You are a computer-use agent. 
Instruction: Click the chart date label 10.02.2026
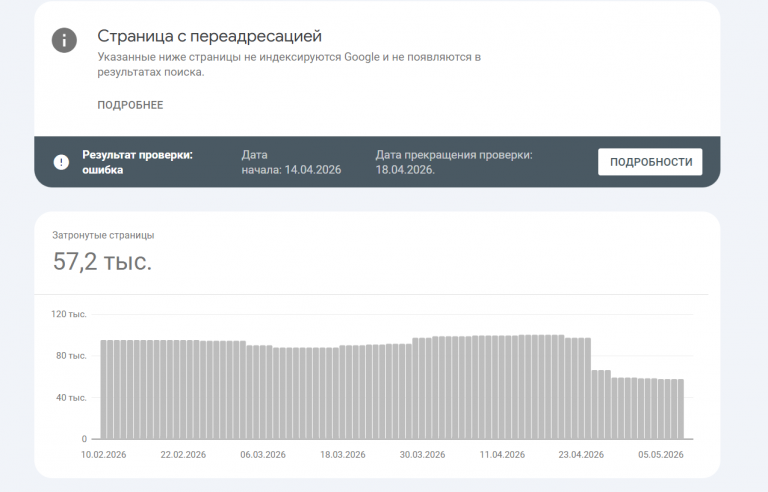[x=103, y=455]
